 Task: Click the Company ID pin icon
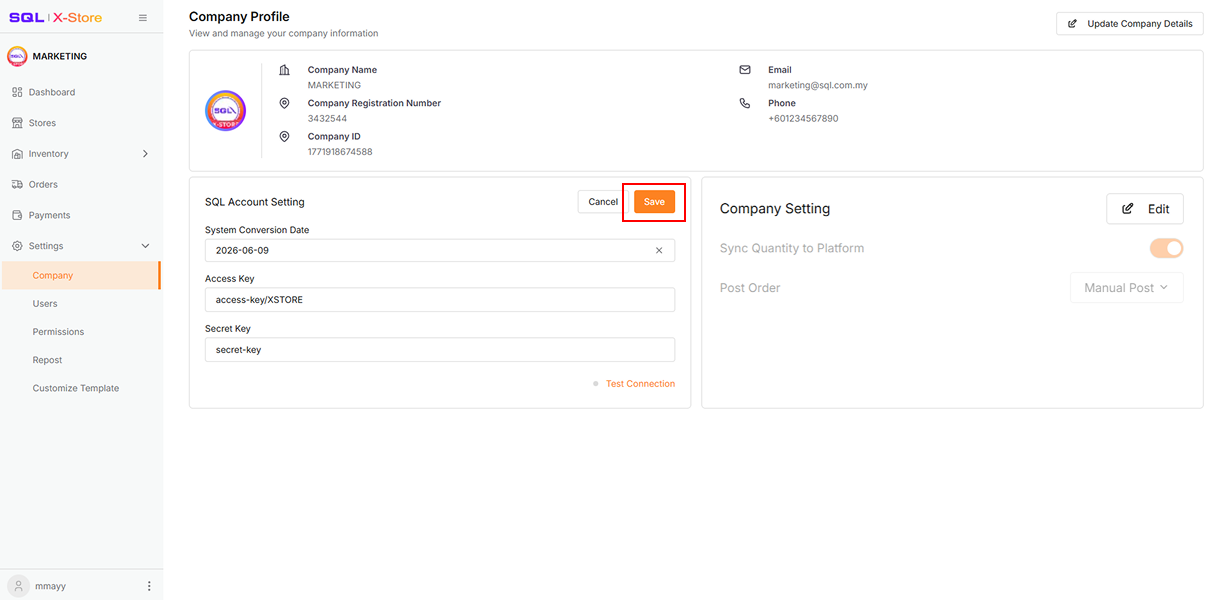284,136
